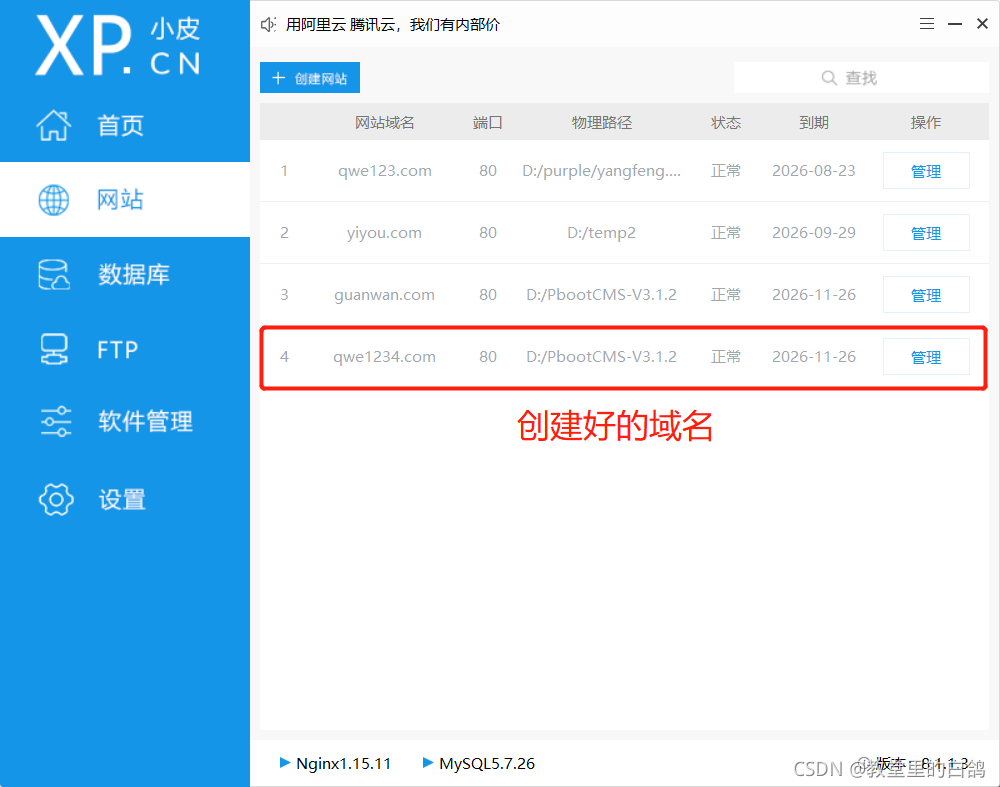Image resolution: width=1000 pixels, height=787 pixels.
Task: Click 管理 for qwe1234.com
Action: pyautogui.click(x=926, y=357)
